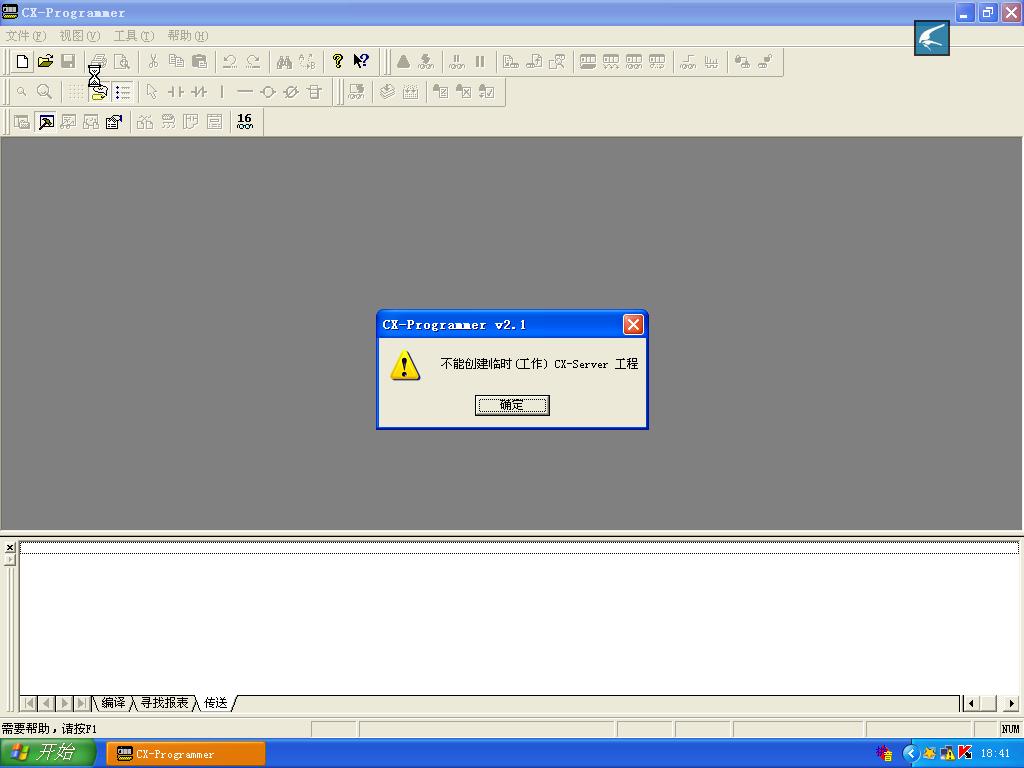The width and height of the screenshot is (1024, 768).
Task: Click the output pane's left scroll arrow
Action: [971, 703]
